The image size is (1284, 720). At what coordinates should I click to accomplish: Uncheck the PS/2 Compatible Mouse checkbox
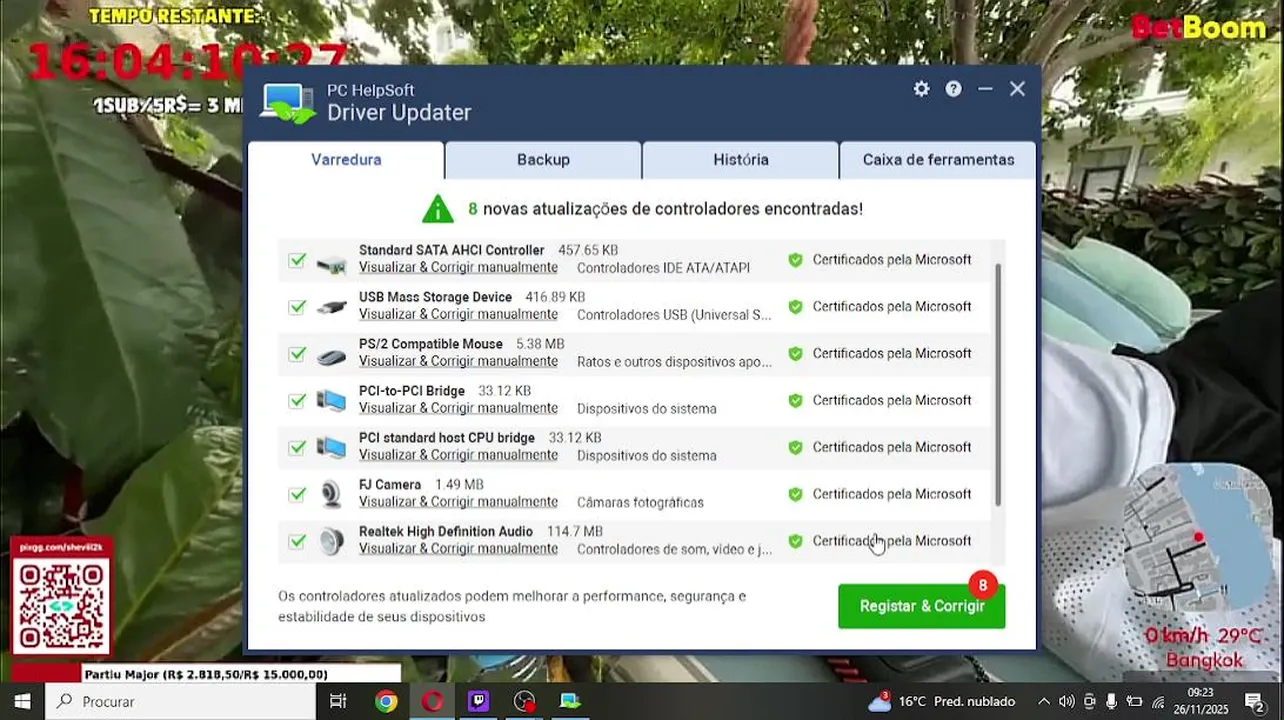tap(297, 354)
